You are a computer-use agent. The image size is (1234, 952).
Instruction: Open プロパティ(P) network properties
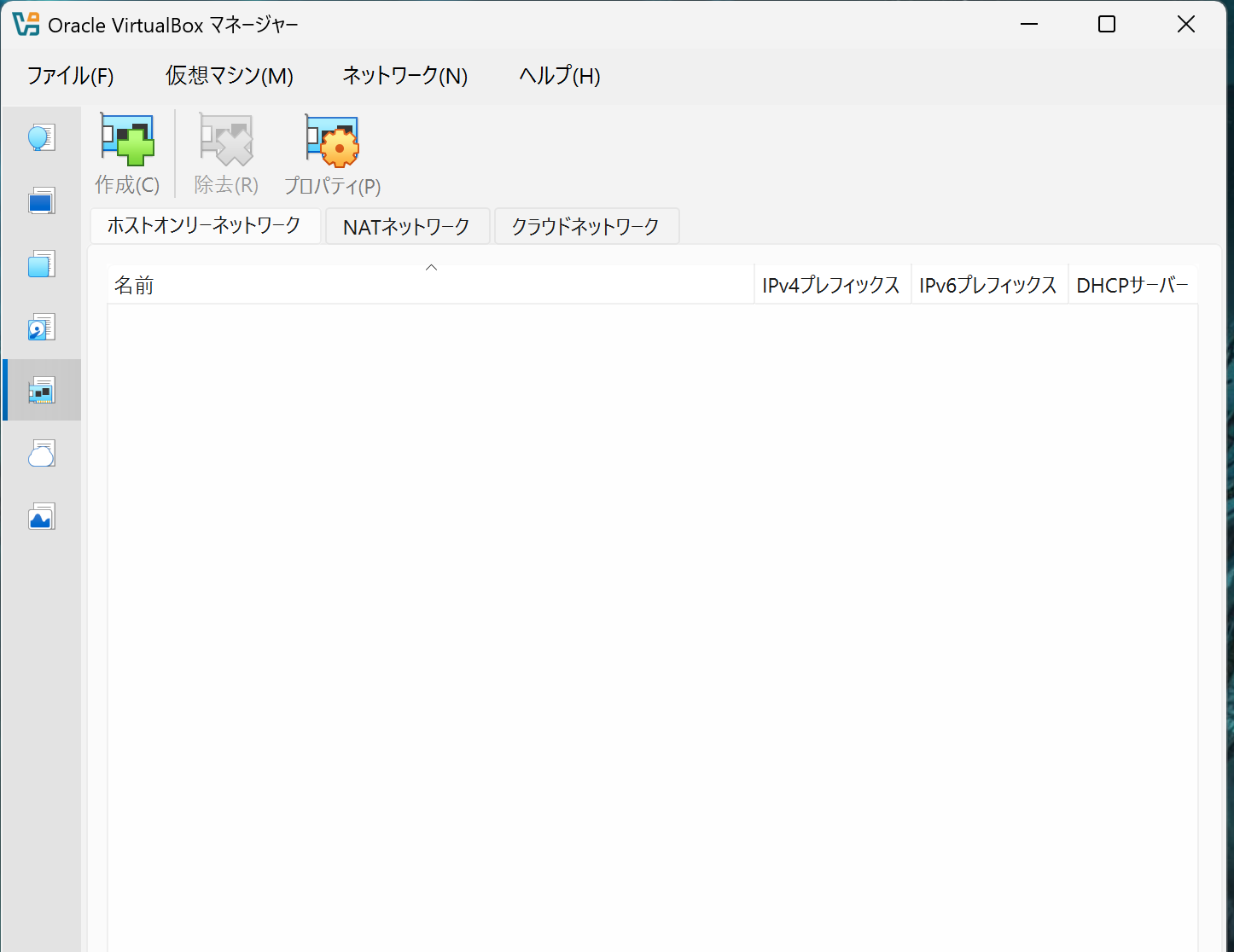(332, 154)
